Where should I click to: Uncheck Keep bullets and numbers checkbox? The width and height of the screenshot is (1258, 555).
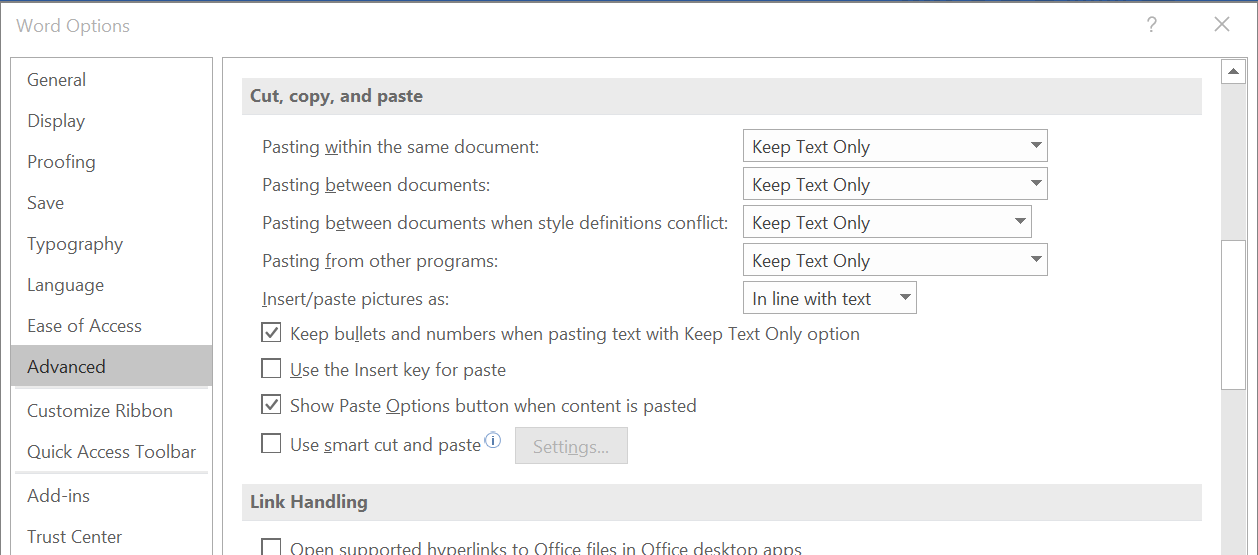click(271, 333)
